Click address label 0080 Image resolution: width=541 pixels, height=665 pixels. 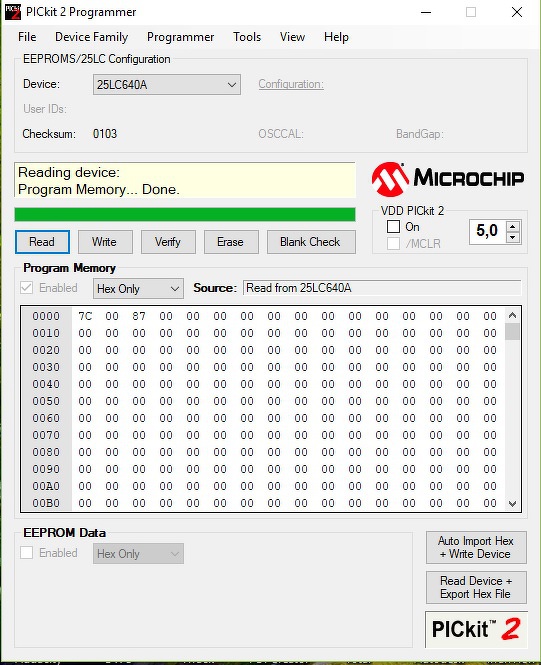click(x=46, y=452)
